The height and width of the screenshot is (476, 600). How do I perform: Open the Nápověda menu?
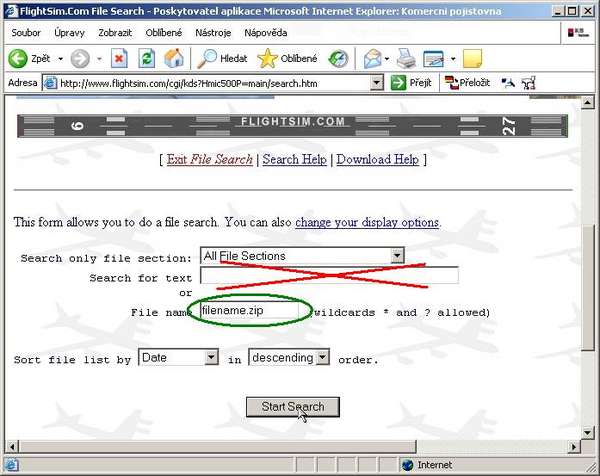pos(266,33)
